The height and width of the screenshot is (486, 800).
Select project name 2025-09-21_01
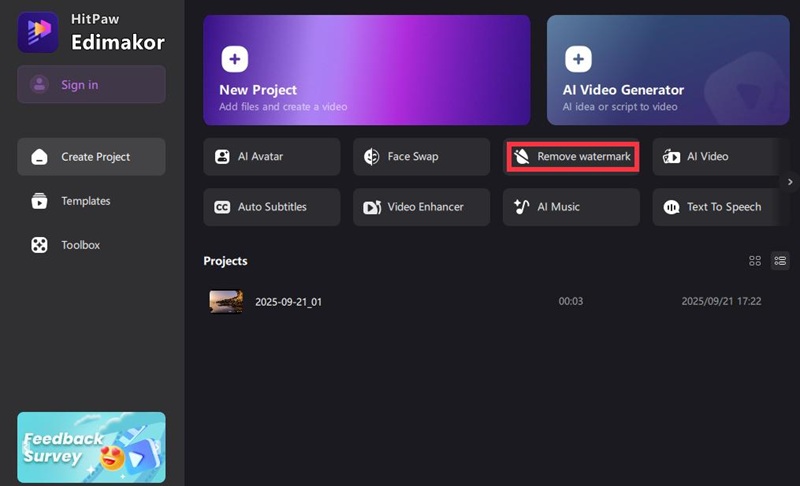[288, 302]
